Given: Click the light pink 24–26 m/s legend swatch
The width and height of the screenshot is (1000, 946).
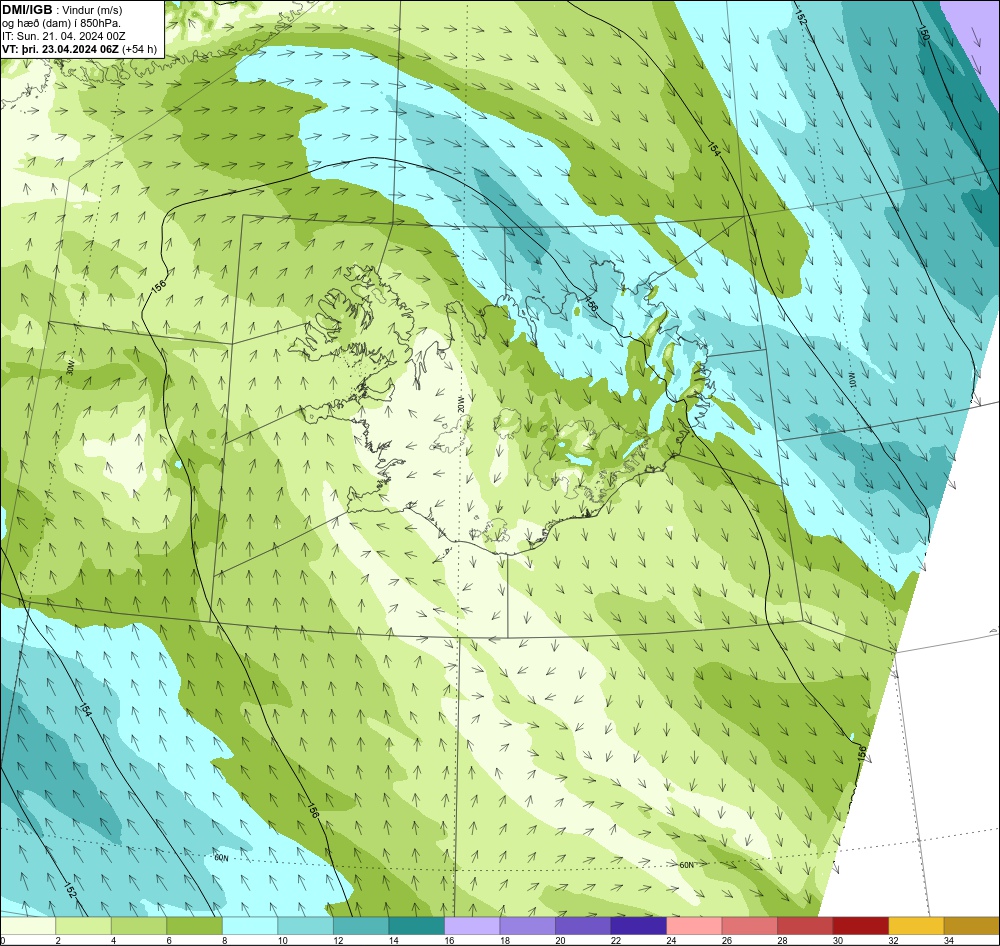Looking at the screenshot, I should (x=694, y=926).
